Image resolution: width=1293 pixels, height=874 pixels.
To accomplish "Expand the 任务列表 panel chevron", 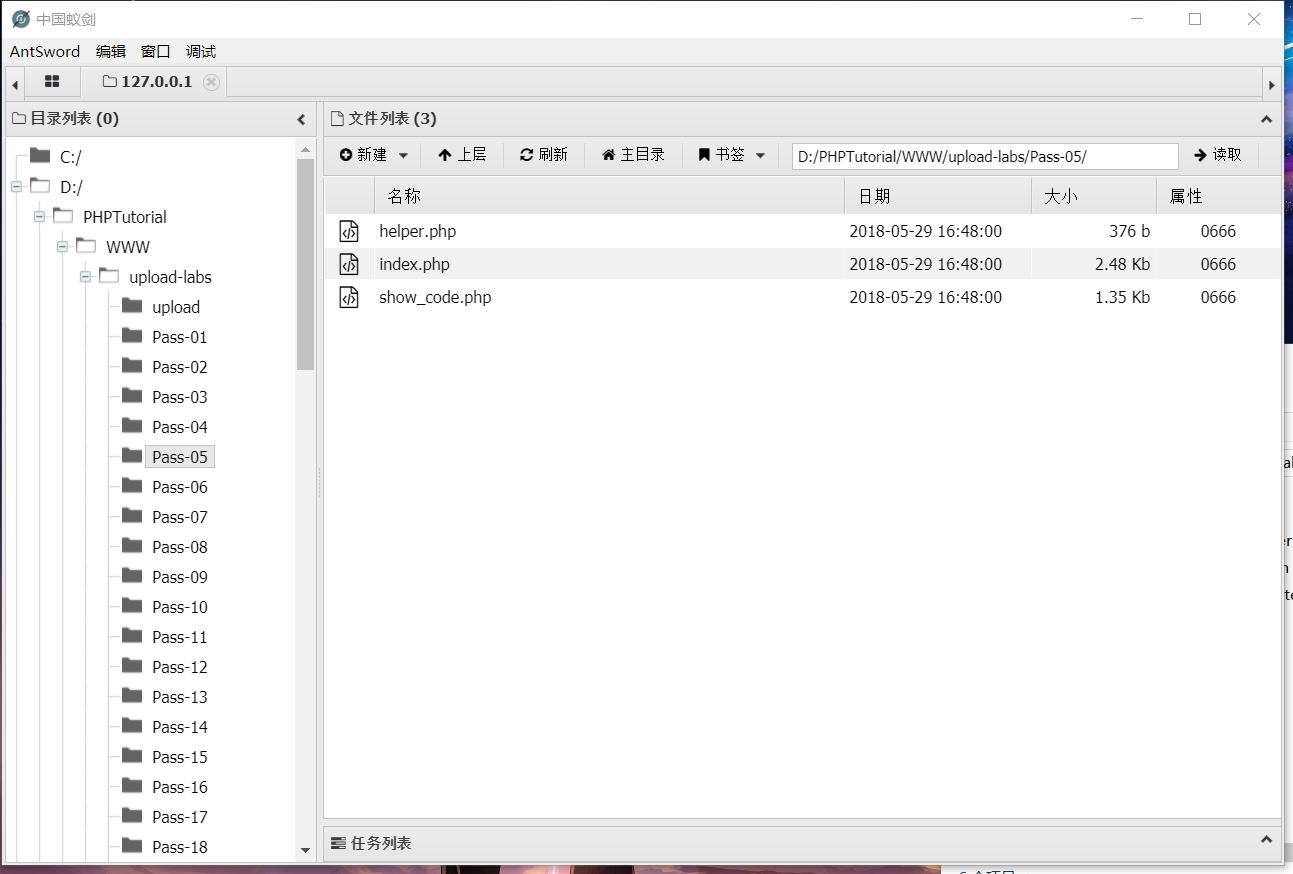I will 1266,840.
